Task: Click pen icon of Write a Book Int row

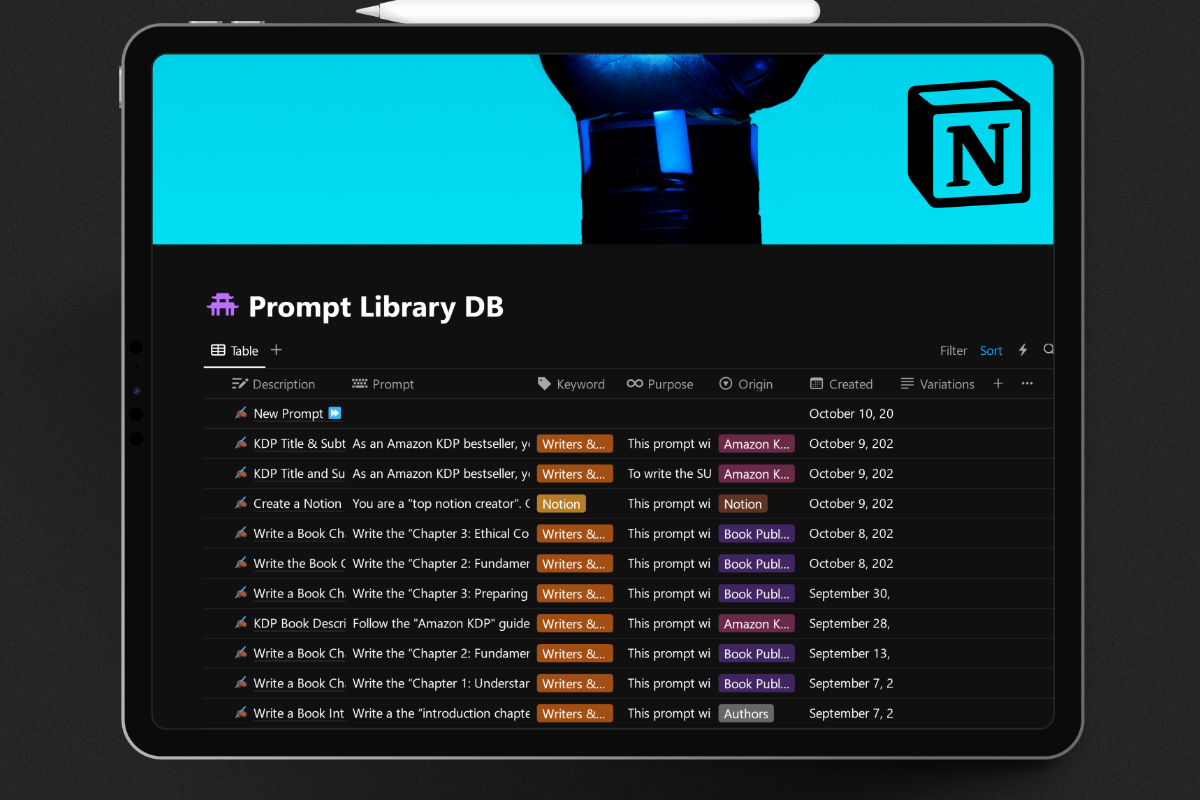Action: coord(241,713)
